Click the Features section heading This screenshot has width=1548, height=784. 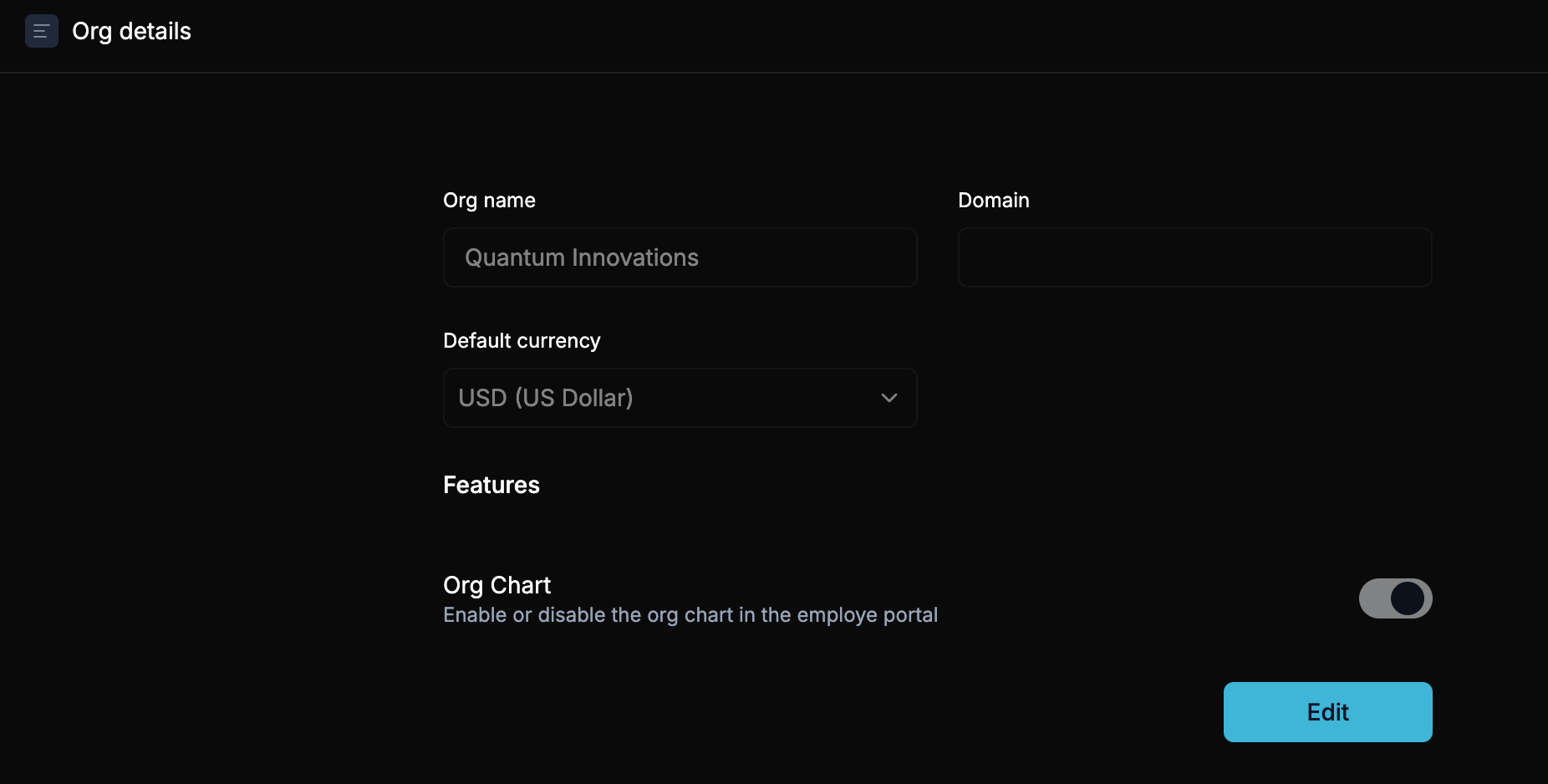491,485
